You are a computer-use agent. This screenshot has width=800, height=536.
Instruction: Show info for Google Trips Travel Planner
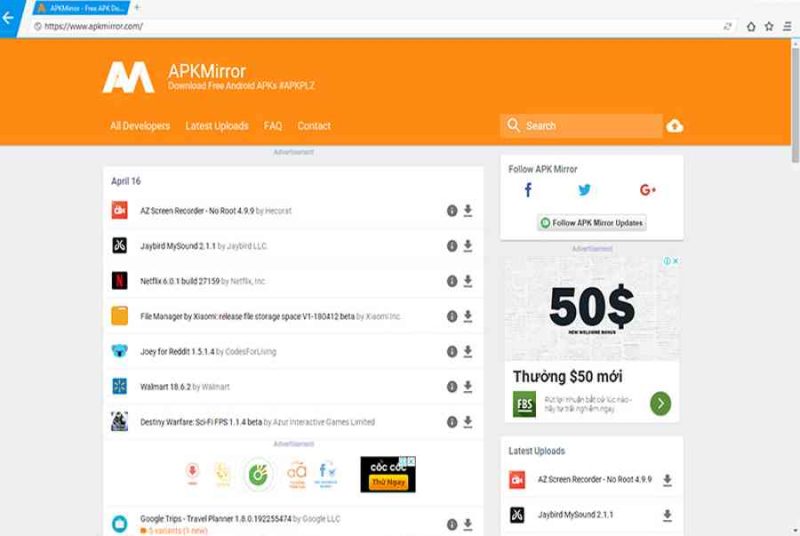(x=452, y=524)
